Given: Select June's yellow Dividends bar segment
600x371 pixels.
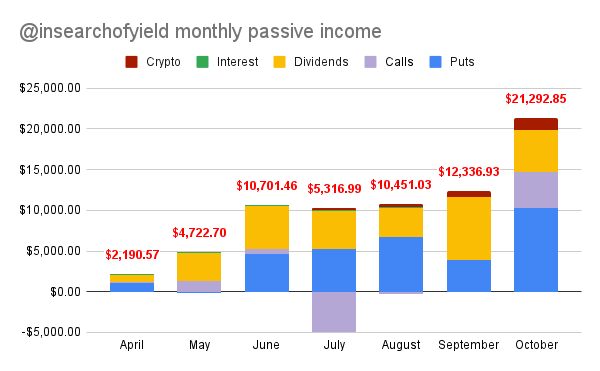Looking at the screenshot, I should coord(267,228).
